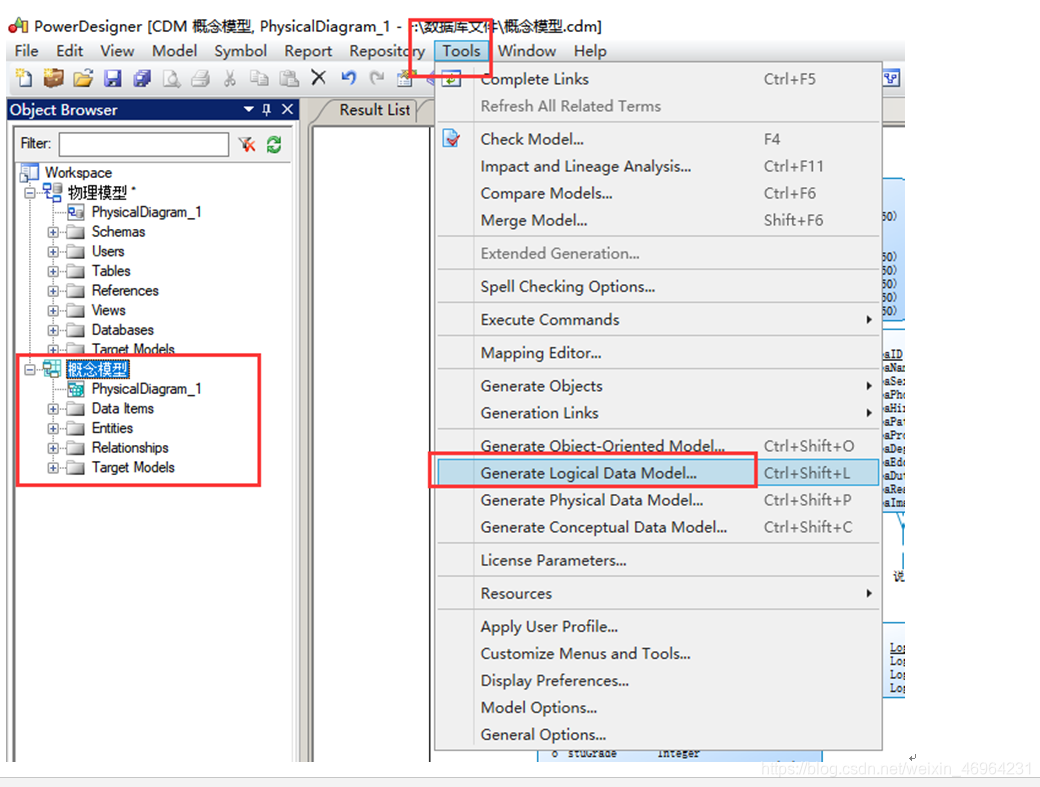Choose Impact and Lineage Analysis
Screen dimensions: 1040x787
click(658, 166)
